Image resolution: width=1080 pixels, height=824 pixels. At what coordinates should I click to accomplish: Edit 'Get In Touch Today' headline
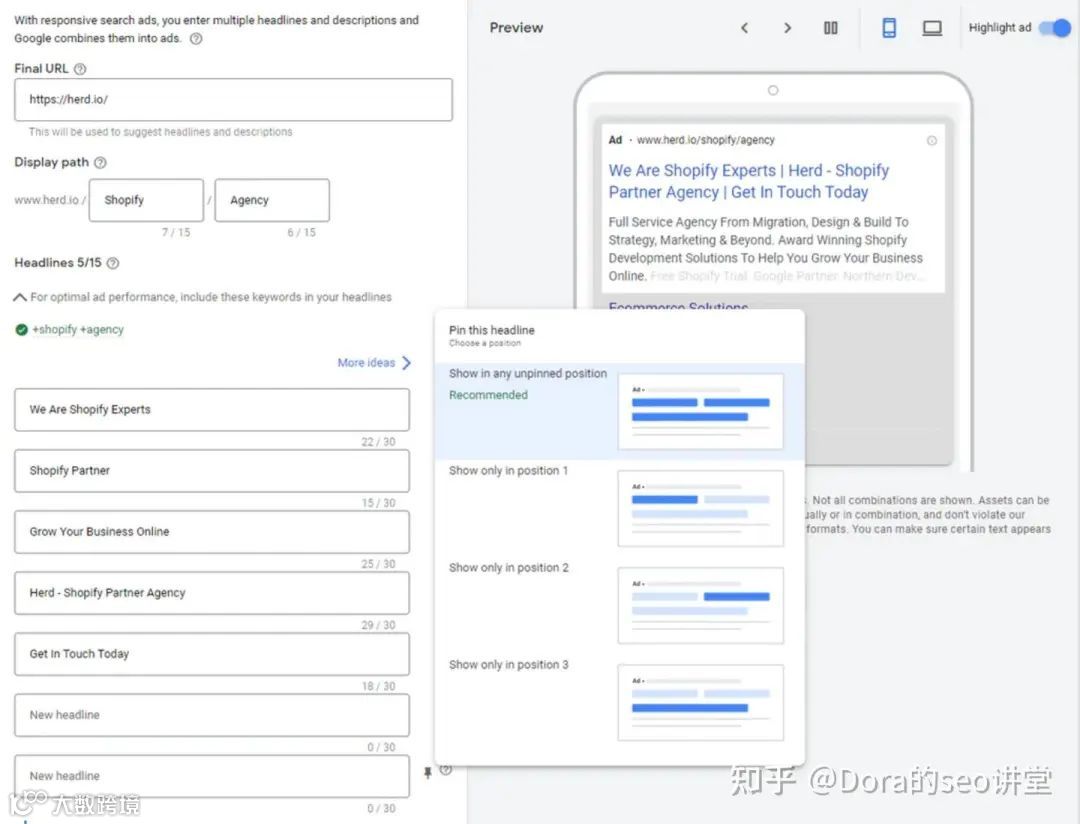click(x=211, y=655)
